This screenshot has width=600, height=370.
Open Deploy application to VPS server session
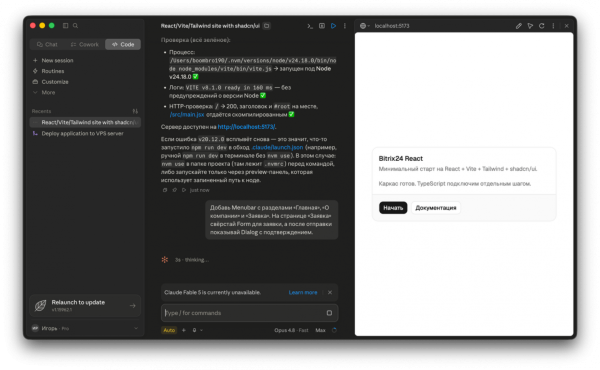85,134
